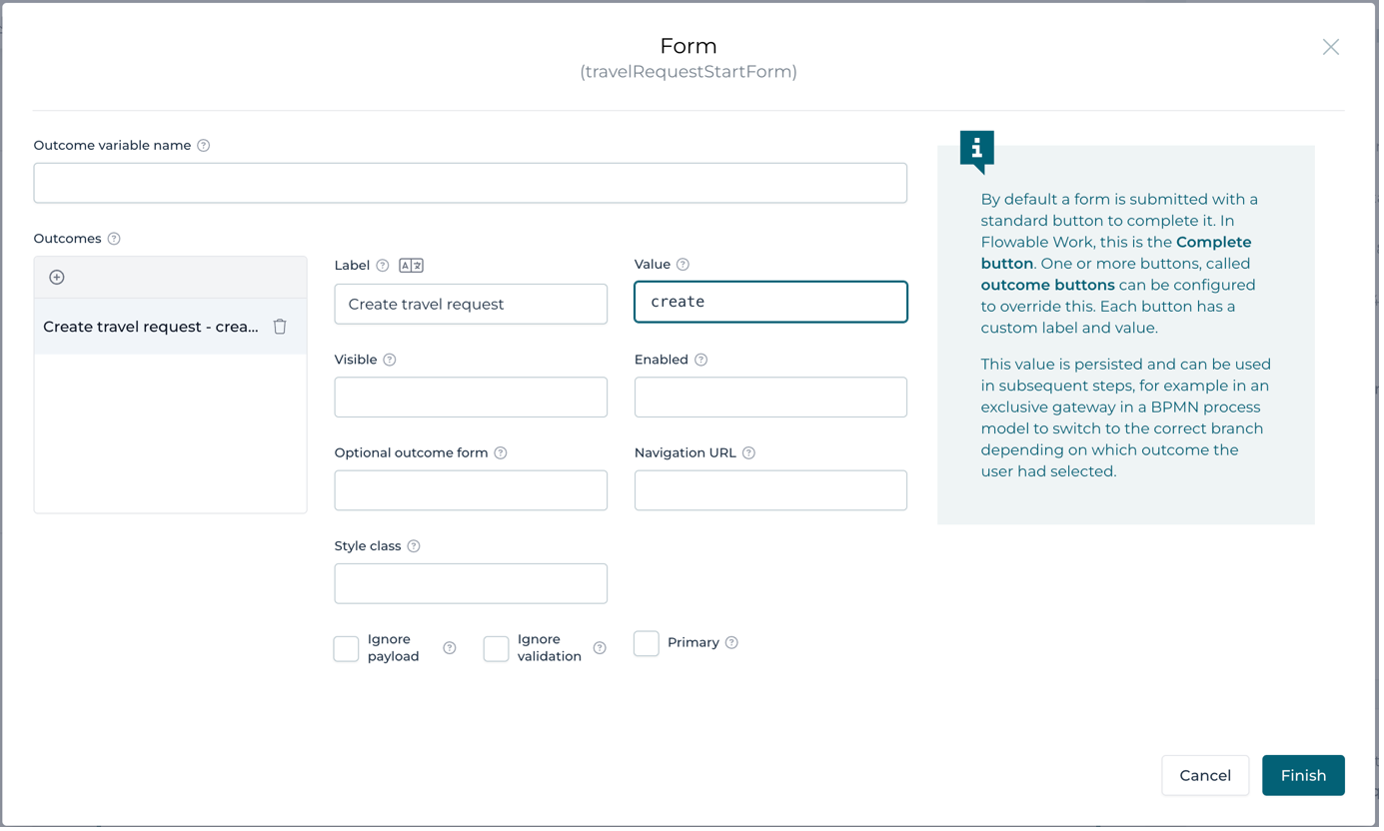Click help icon beside Outcomes heading
1384x831 pixels.
pyautogui.click(x=114, y=238)
